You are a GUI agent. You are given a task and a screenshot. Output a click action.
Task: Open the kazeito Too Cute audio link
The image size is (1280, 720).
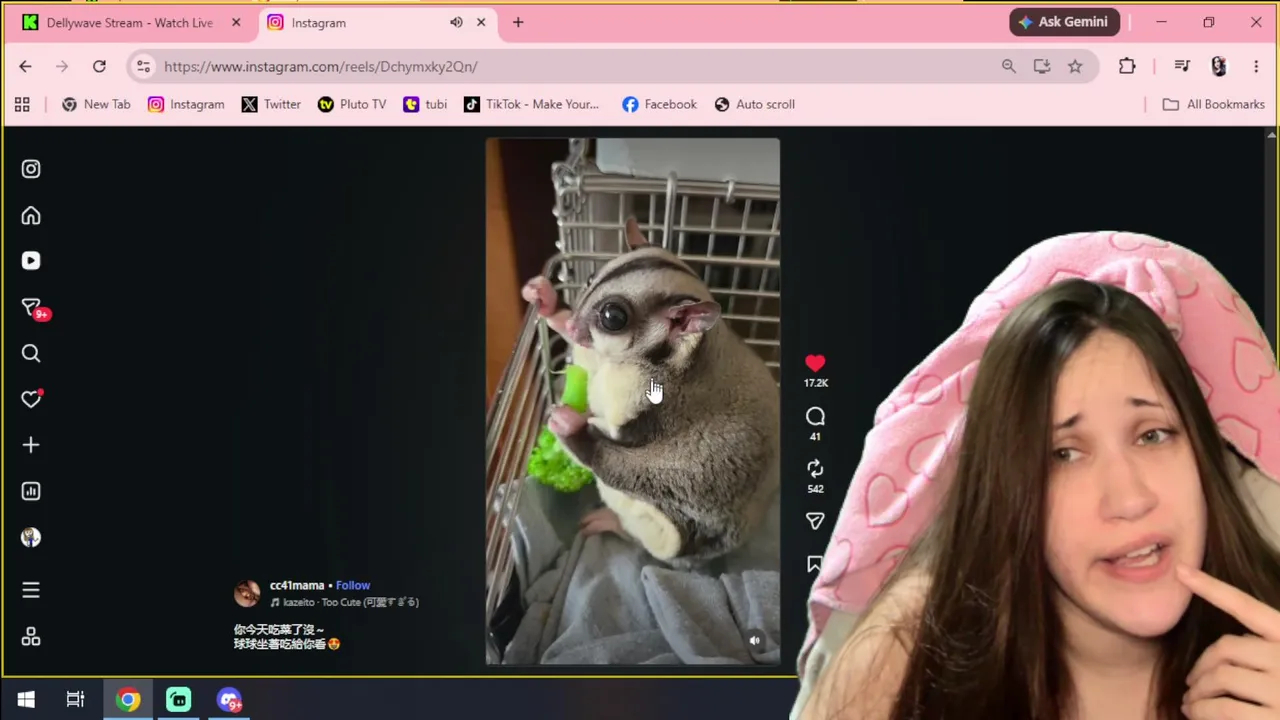tap(345, 602)
